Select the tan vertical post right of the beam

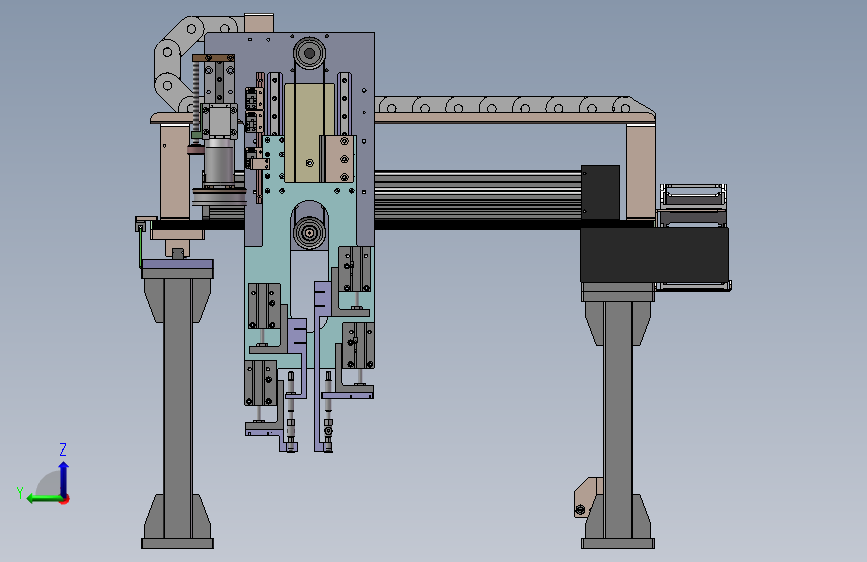click(641, 171)
